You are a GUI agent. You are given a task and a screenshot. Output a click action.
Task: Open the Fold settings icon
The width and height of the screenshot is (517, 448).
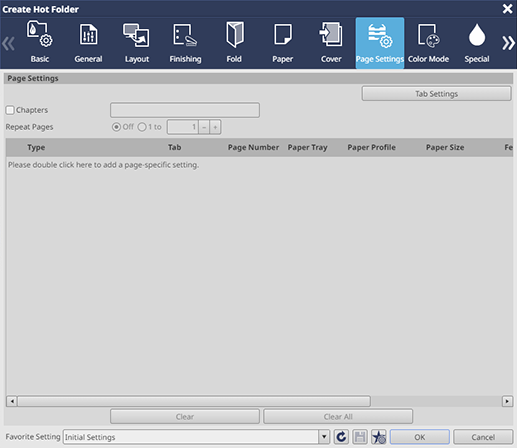coord(234,35)
